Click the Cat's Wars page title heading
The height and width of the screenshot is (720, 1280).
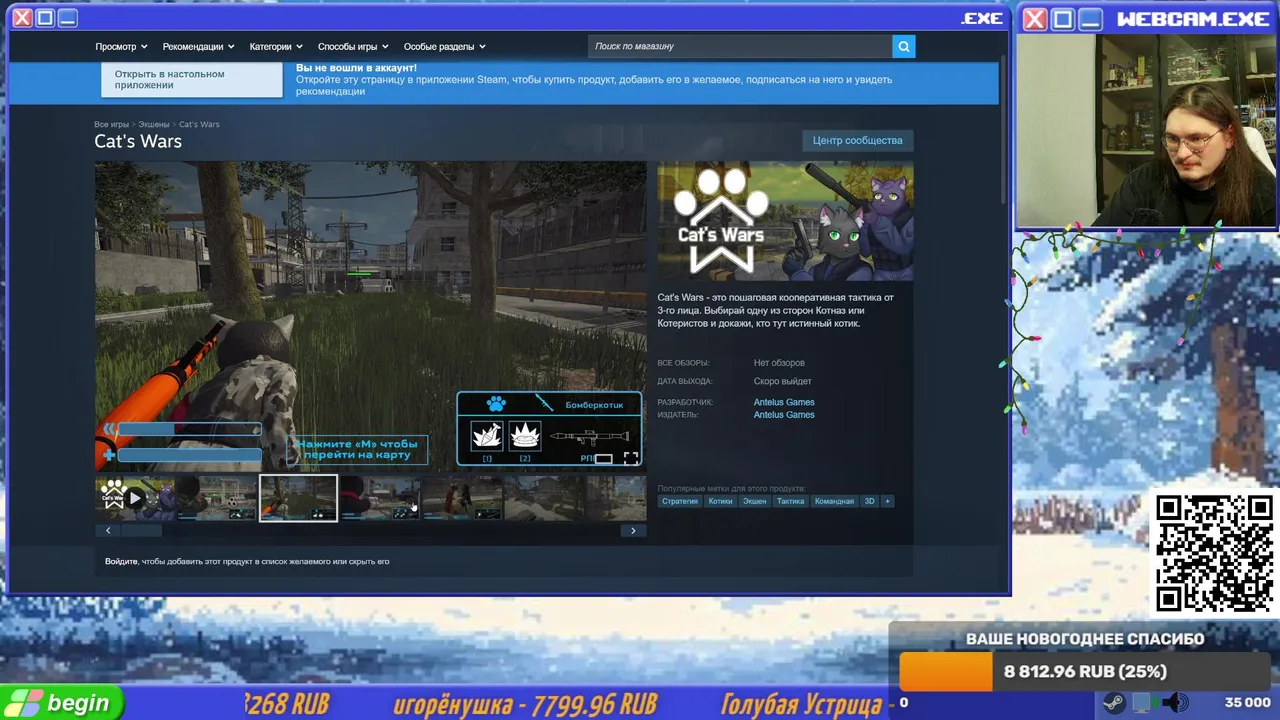pos(138,141)
